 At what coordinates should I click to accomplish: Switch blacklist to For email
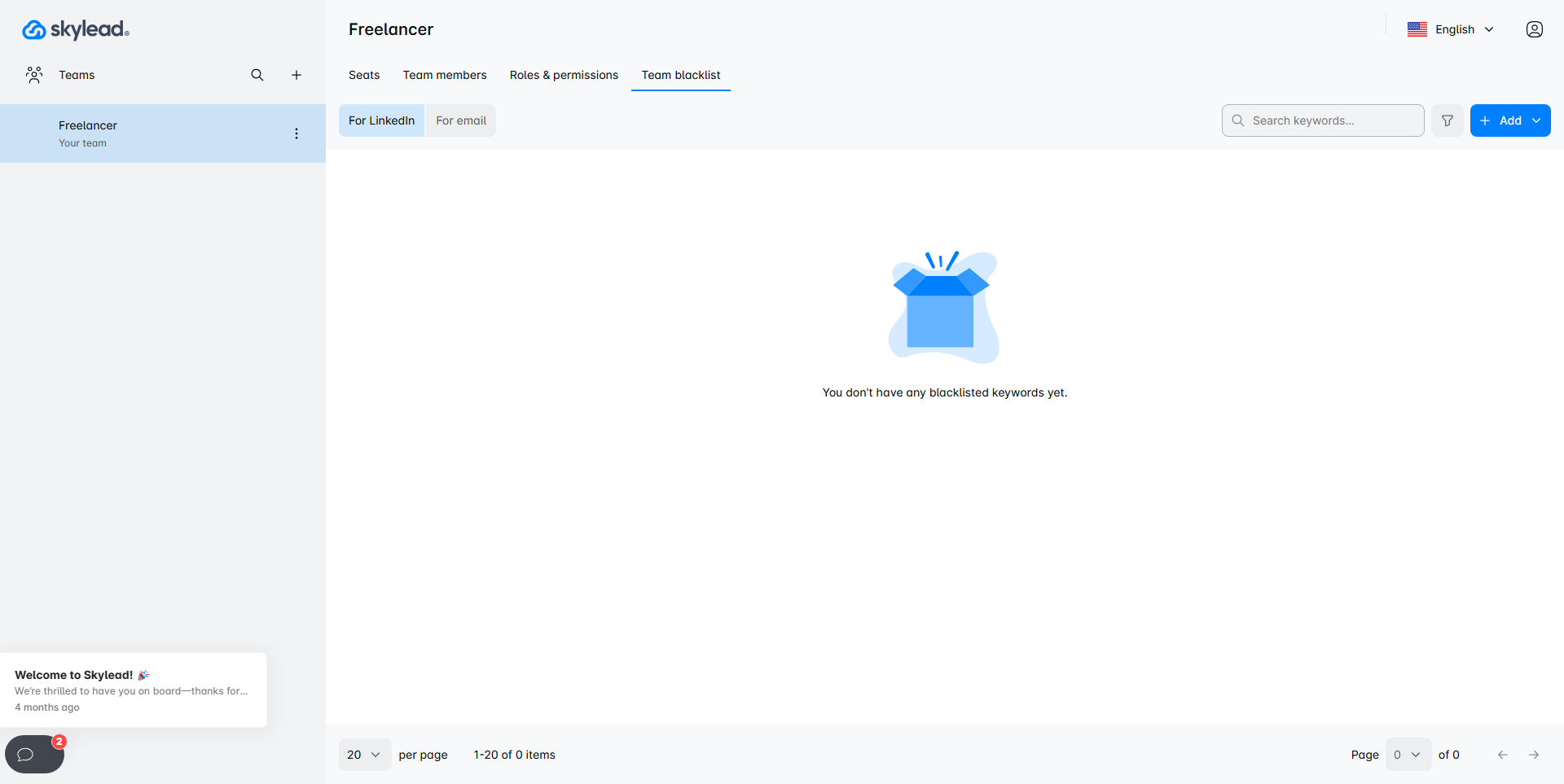(x=461, y=120)
